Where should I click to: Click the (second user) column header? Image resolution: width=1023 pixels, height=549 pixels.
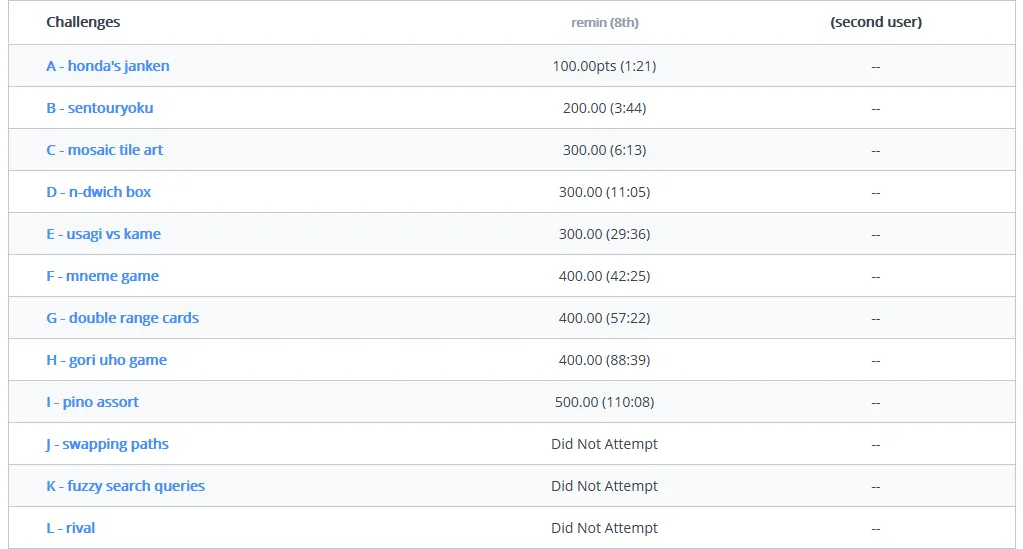coord(876,22)
